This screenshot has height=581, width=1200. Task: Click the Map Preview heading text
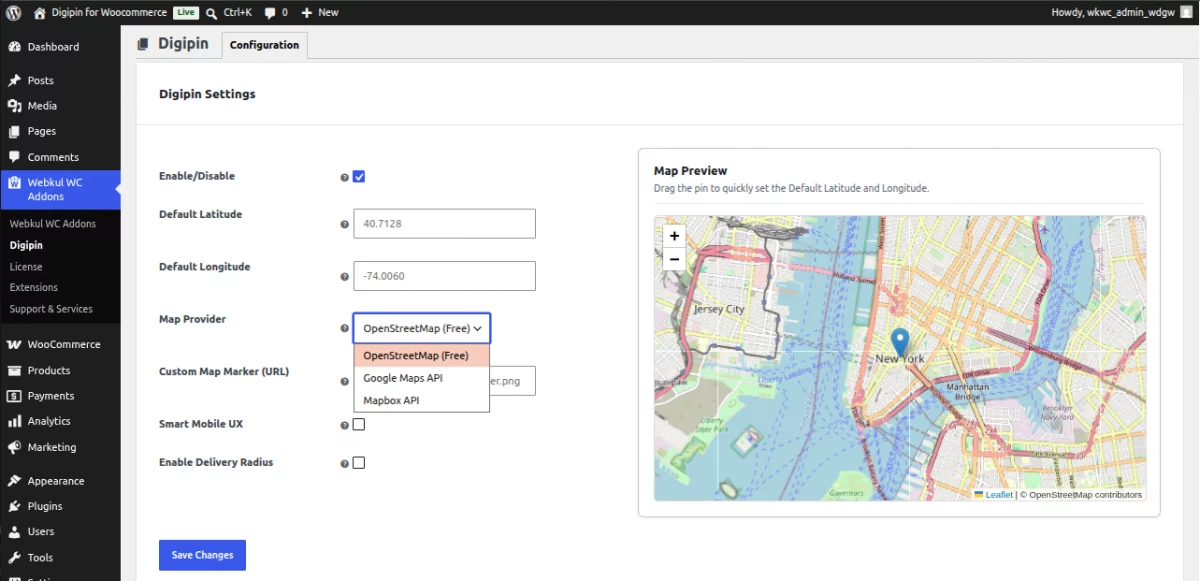click(x=690, y=171)
